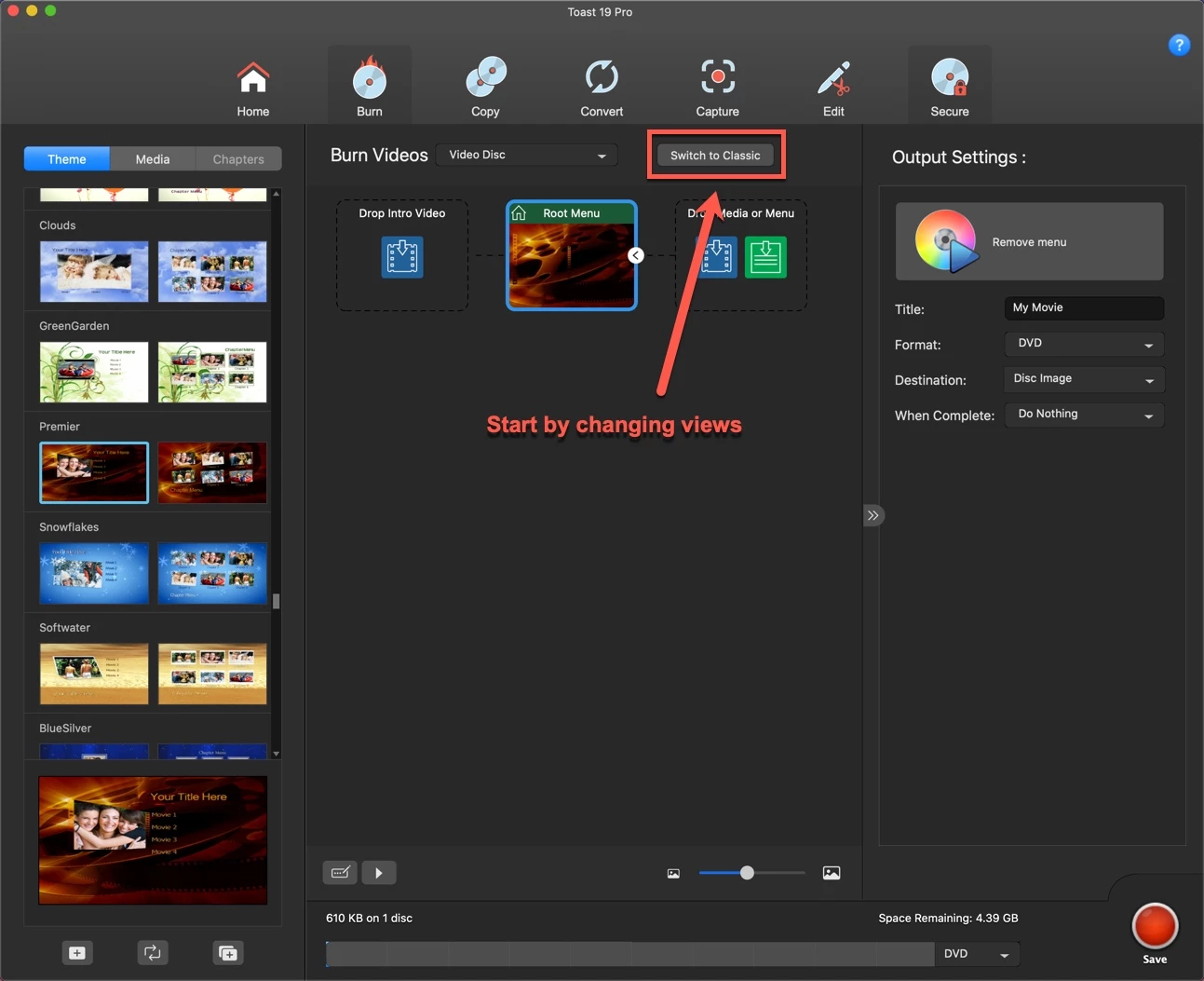Switch to the Chapters tab

(238, 159)
